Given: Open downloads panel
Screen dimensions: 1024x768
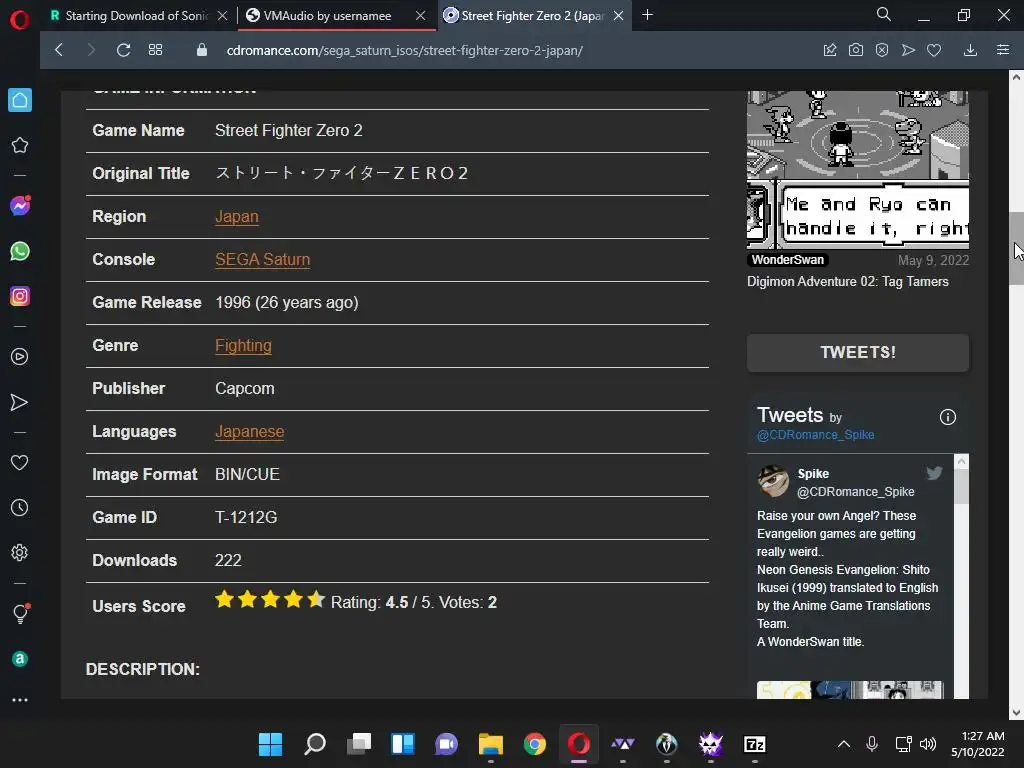Looking at the screenshot, I should (x=970, y=50).
